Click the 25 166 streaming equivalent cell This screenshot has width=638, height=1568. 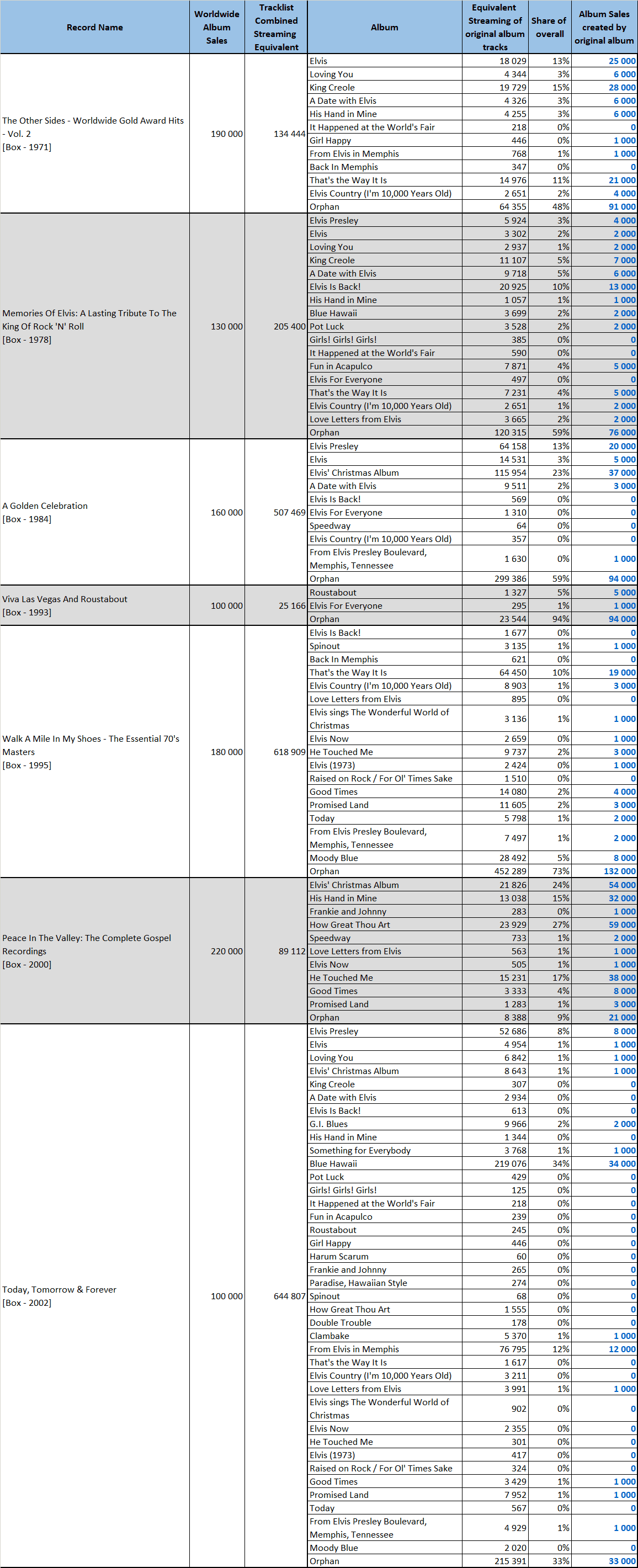tap(276, 605)
